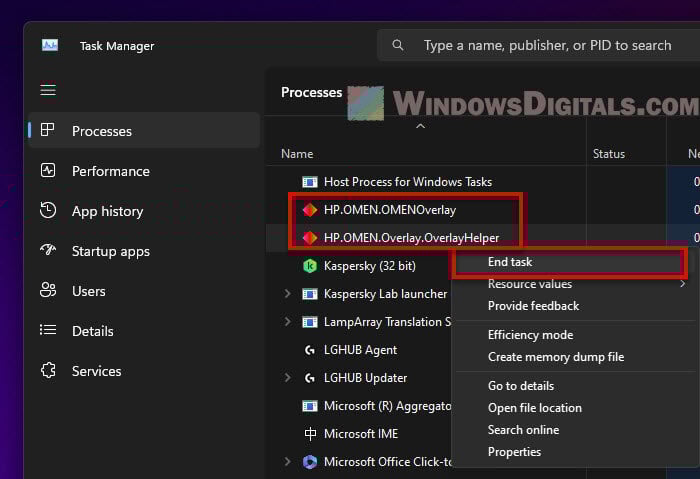Switch to the Processes page
This screenshot has width=700, height=479.
tap(144, 130)
